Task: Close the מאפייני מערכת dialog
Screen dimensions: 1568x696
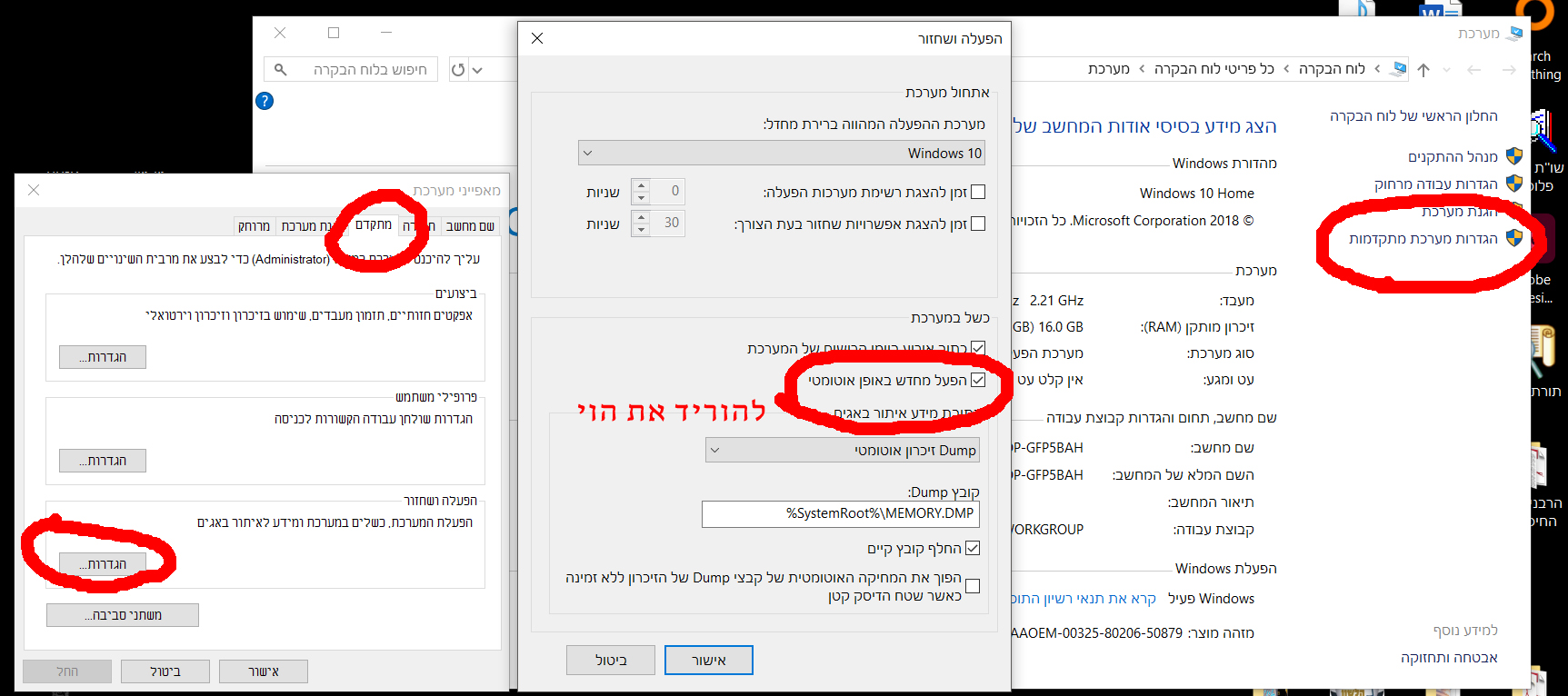Action: tap(34, 190)
